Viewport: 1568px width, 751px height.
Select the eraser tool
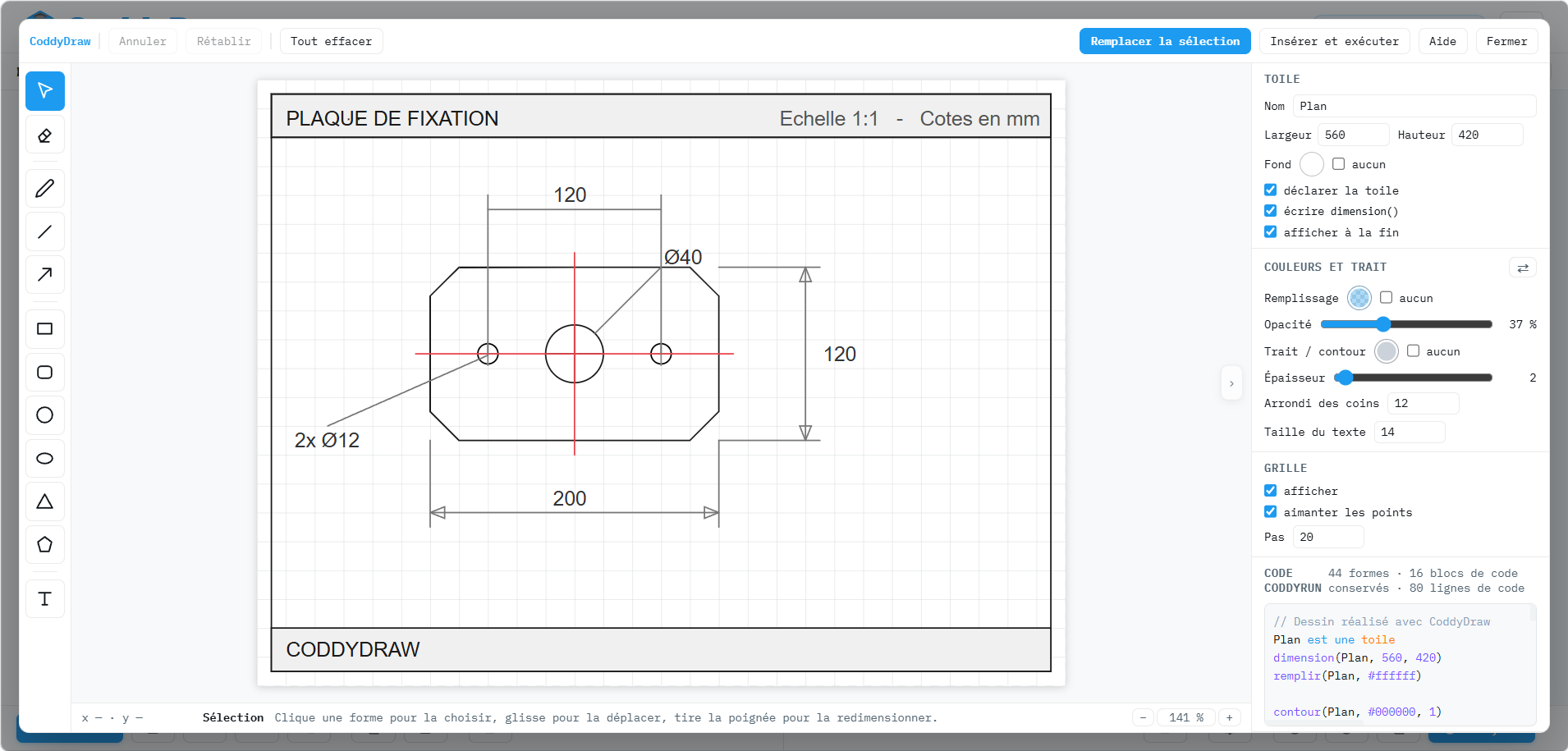45,135
